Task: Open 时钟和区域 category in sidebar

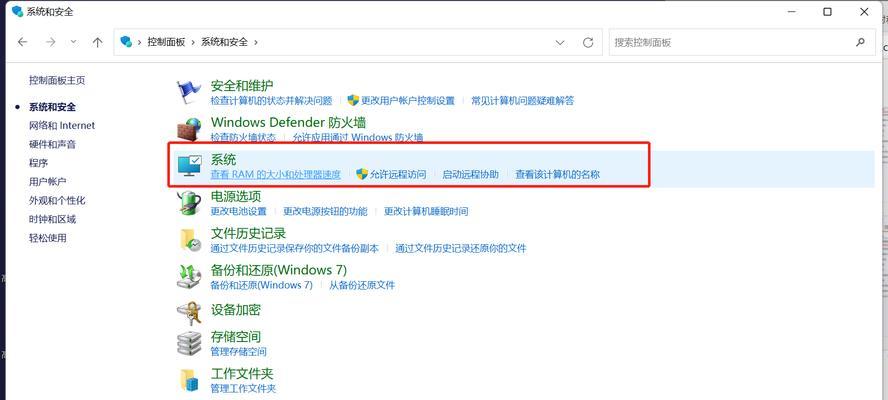Action: pos(53,219)
